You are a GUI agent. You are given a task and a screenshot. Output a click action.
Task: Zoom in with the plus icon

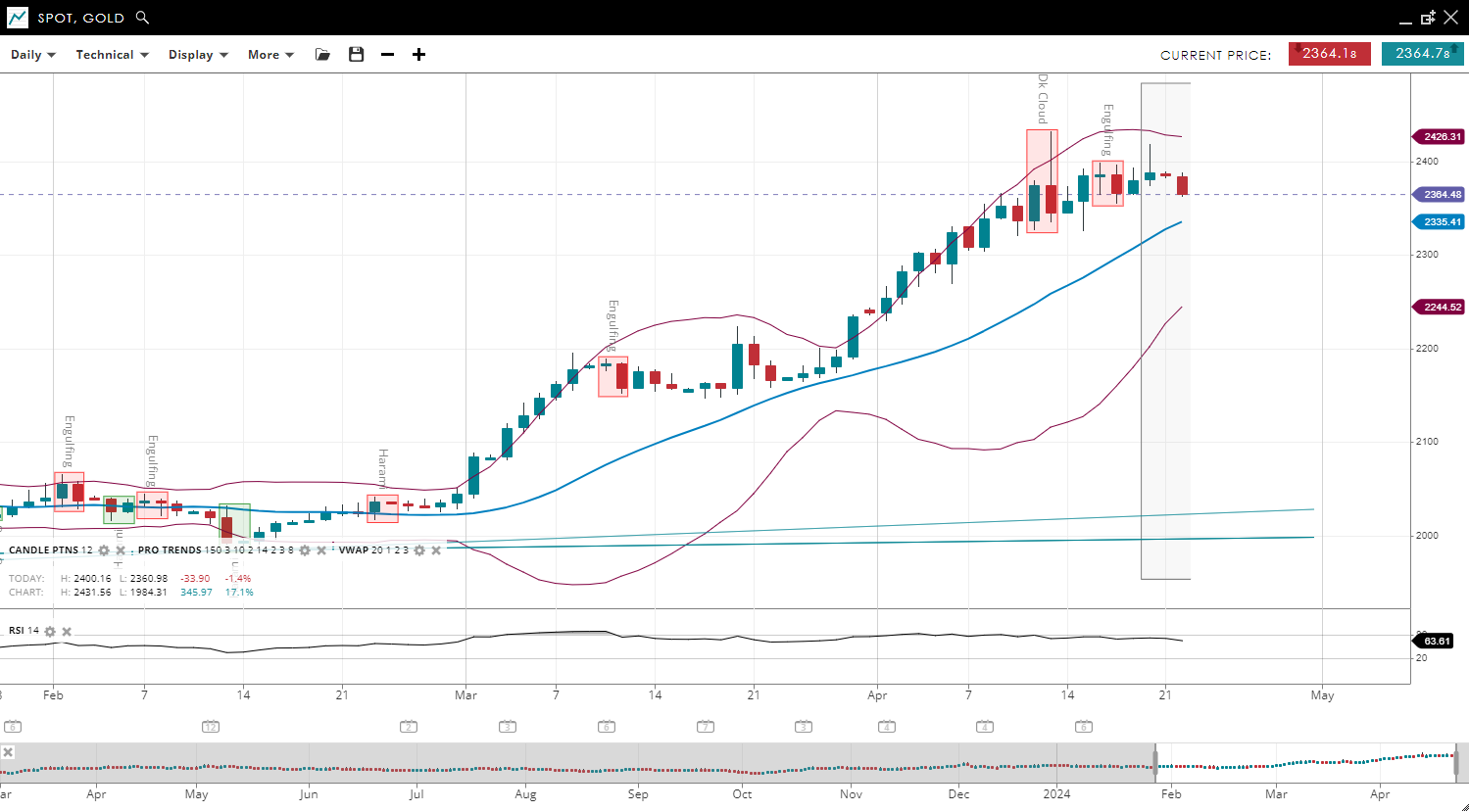tap(418, 55)
